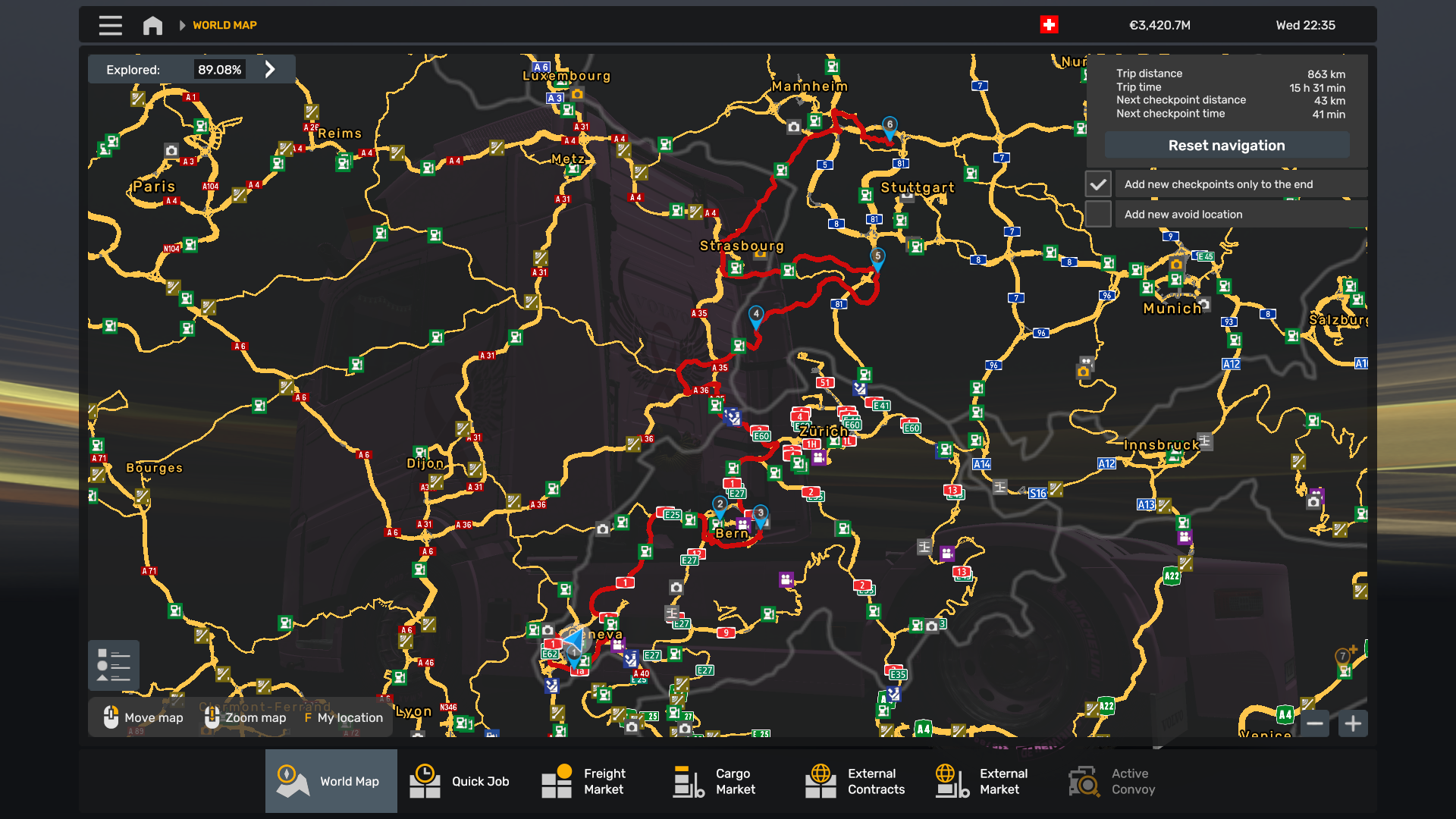Zoom in the map with plus
Viewport: 1456px width, 819px height.
[1353, 723]
